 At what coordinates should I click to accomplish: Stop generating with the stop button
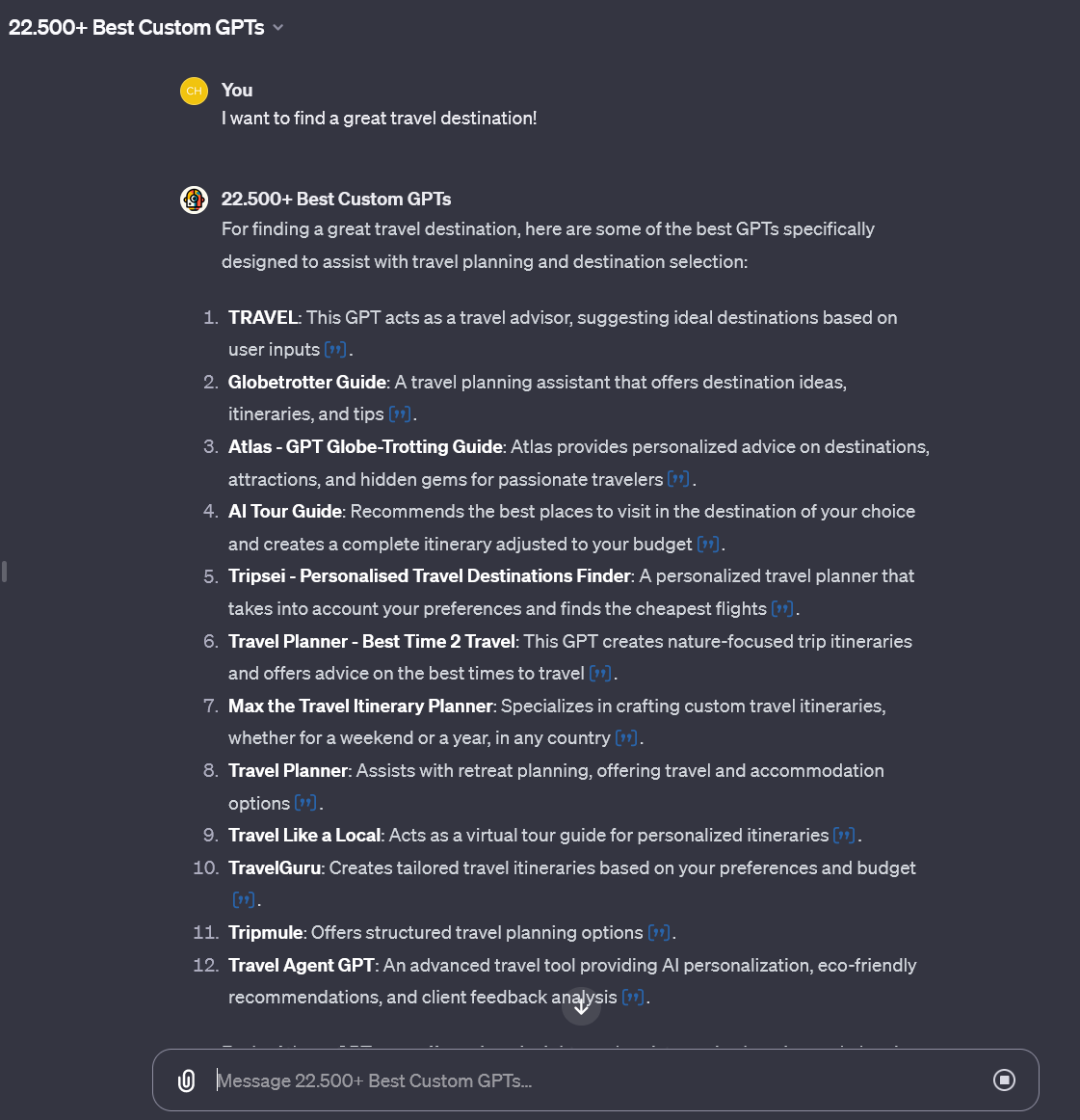coord(1004,1080)
